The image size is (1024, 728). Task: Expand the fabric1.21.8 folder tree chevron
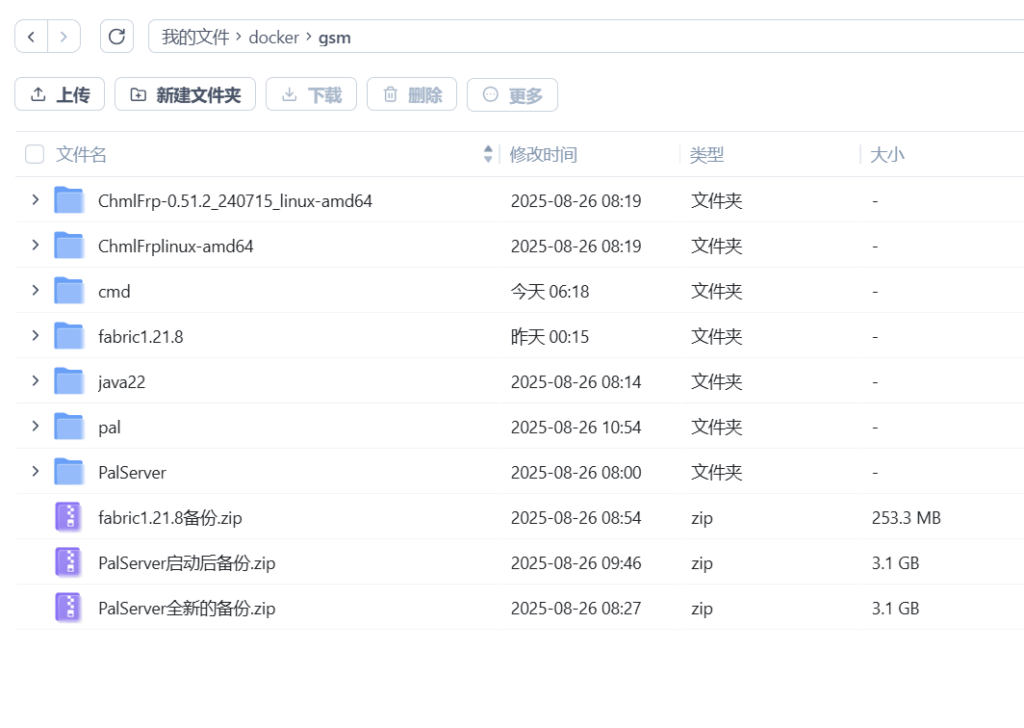click(35, 336)
